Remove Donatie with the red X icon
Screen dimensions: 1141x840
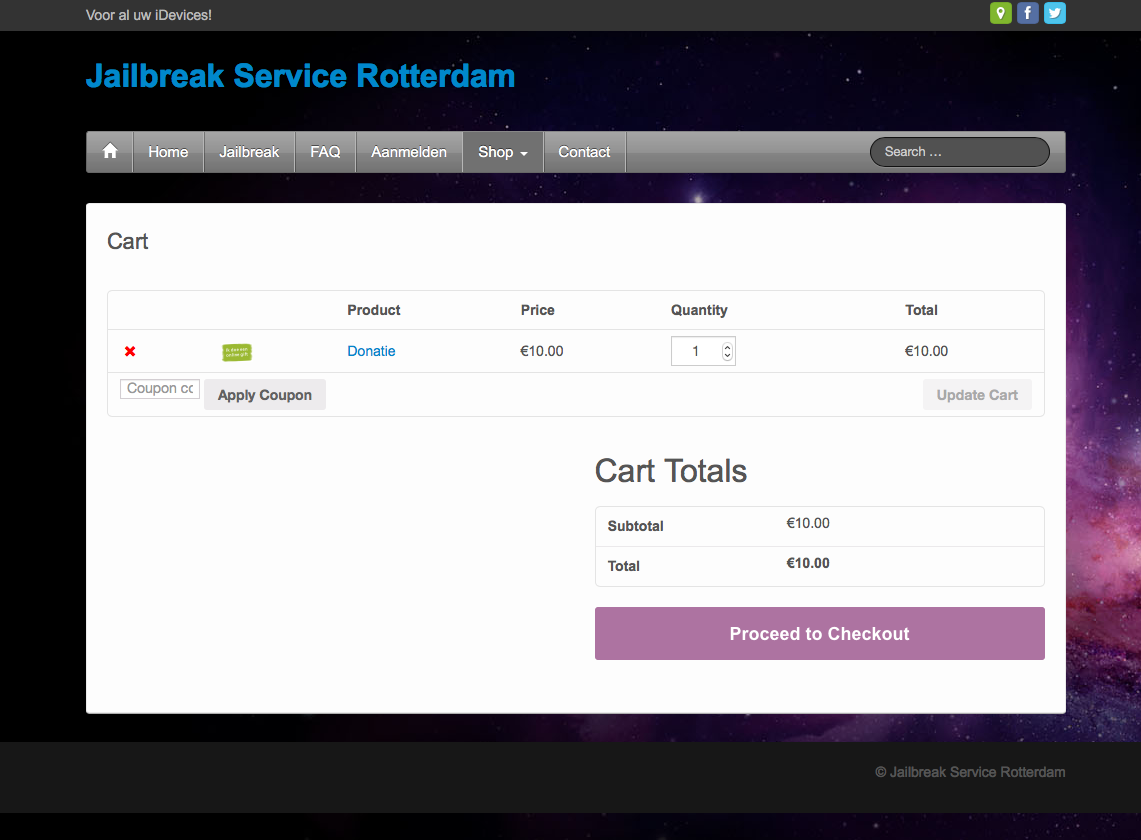[x=130, y=351]
